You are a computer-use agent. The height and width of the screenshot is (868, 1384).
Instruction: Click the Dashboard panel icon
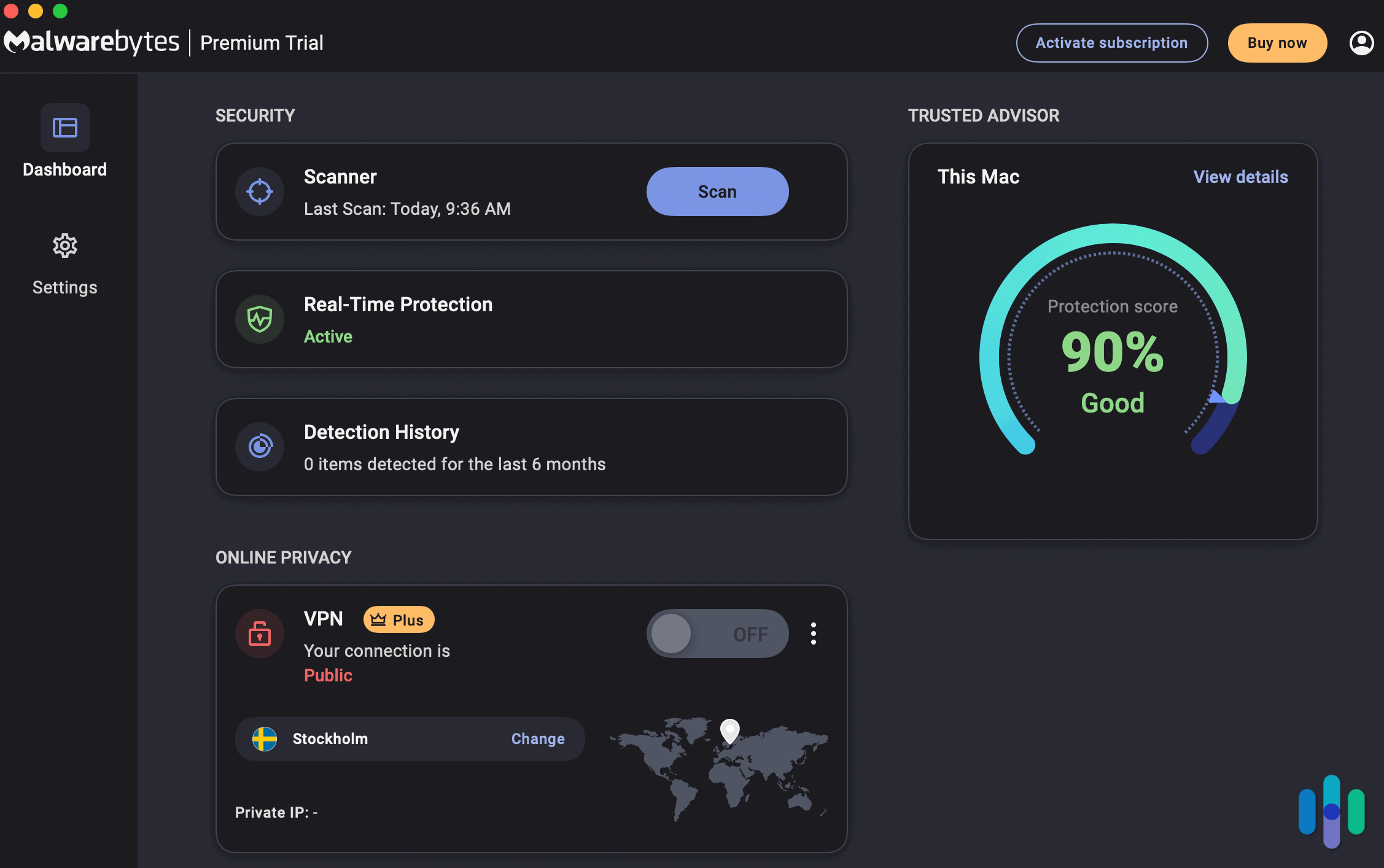(65, 127)
